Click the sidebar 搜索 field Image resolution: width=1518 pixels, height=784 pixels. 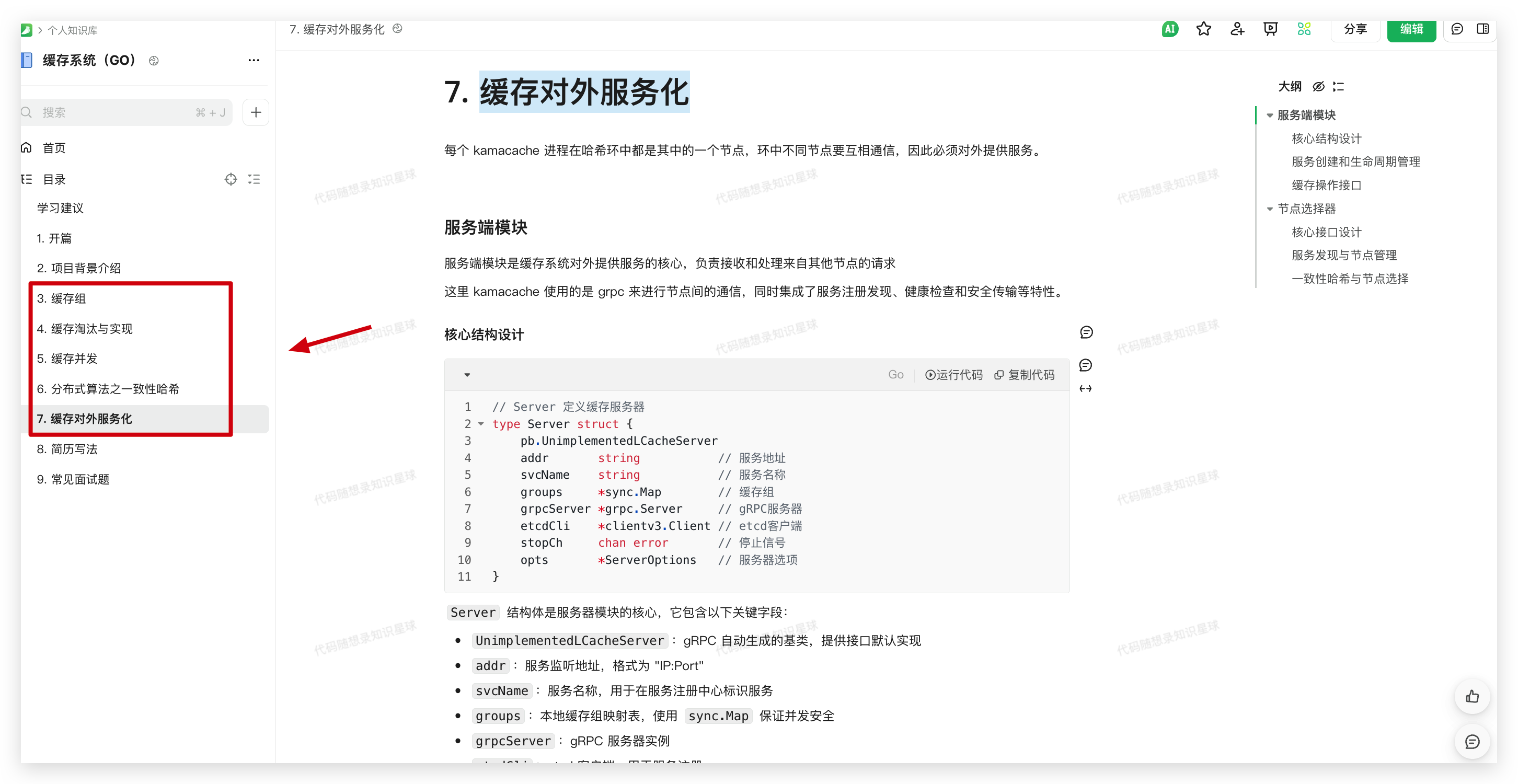coord(118,112)
